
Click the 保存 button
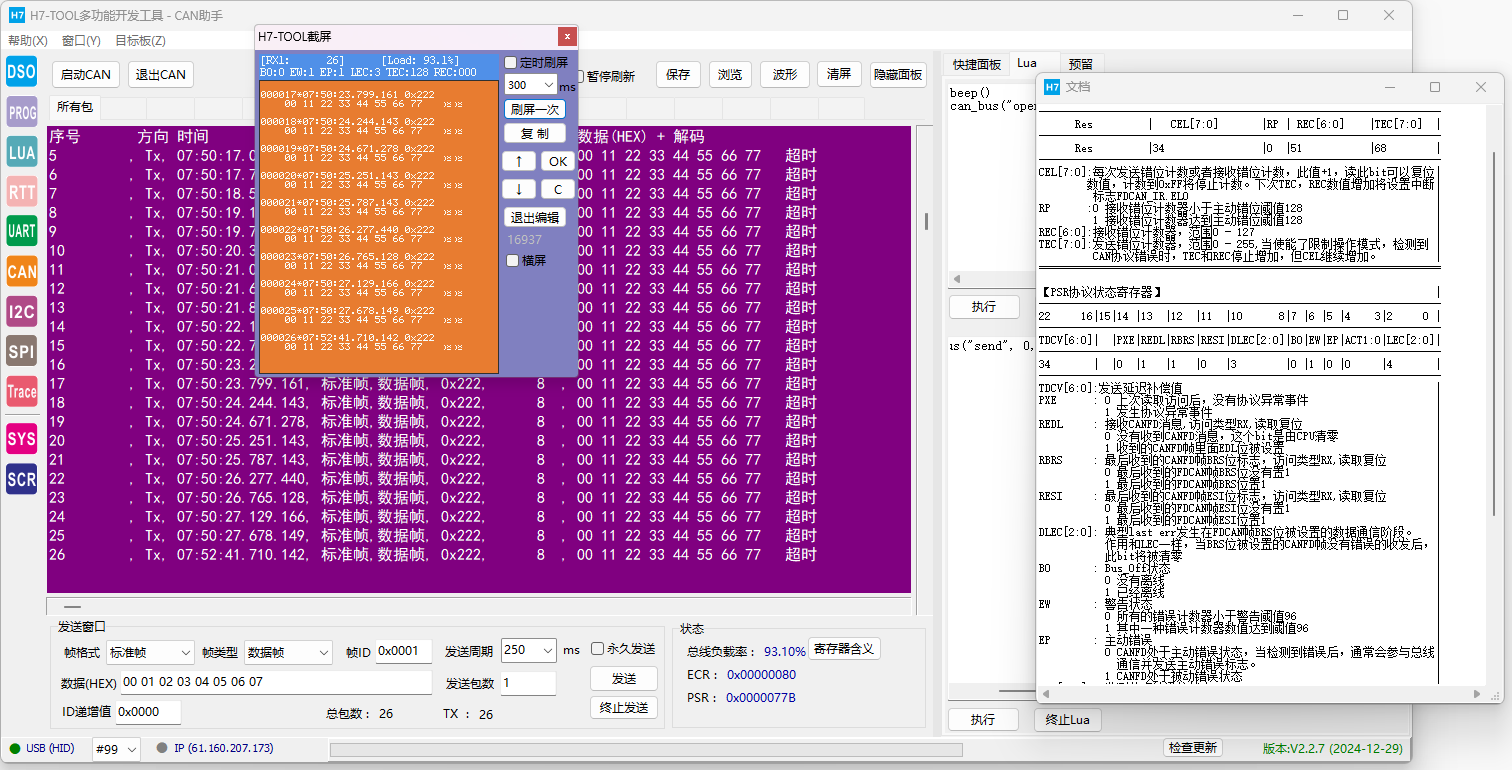point(678,75)
